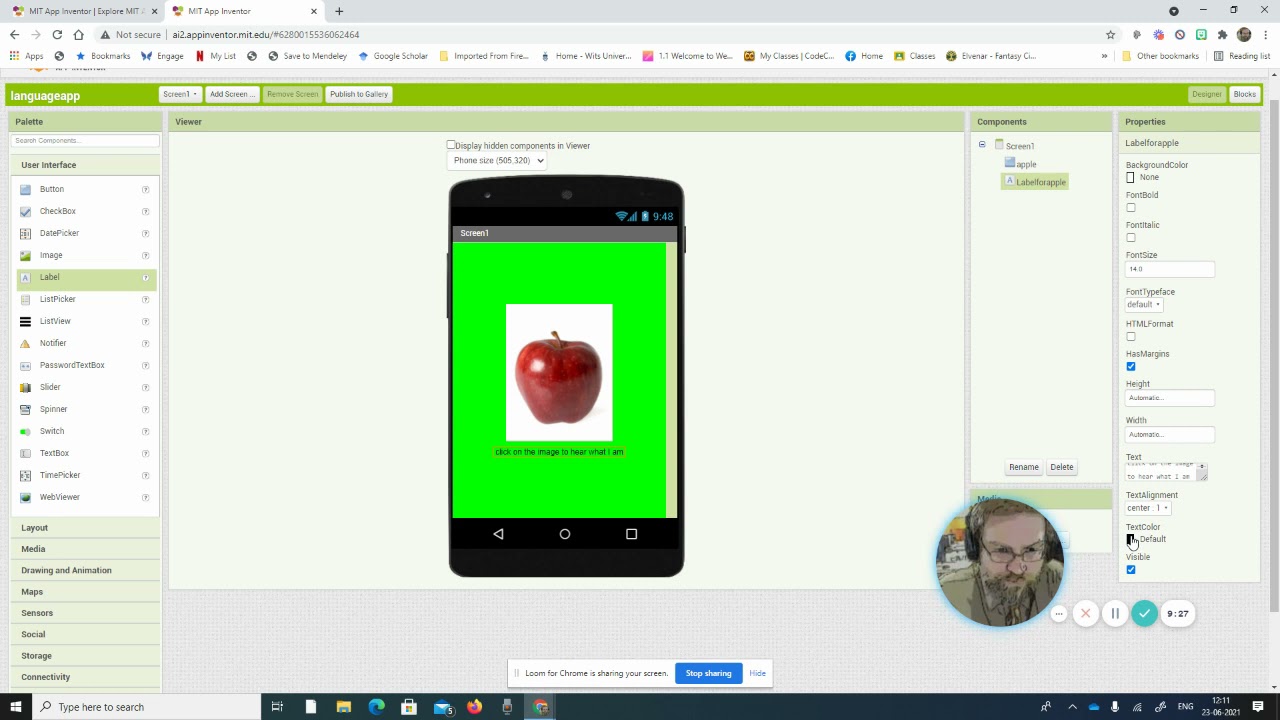Open the Screen1 screen selector dropdown
This screenshot has height=720, width=1280.
pos(180,94)
